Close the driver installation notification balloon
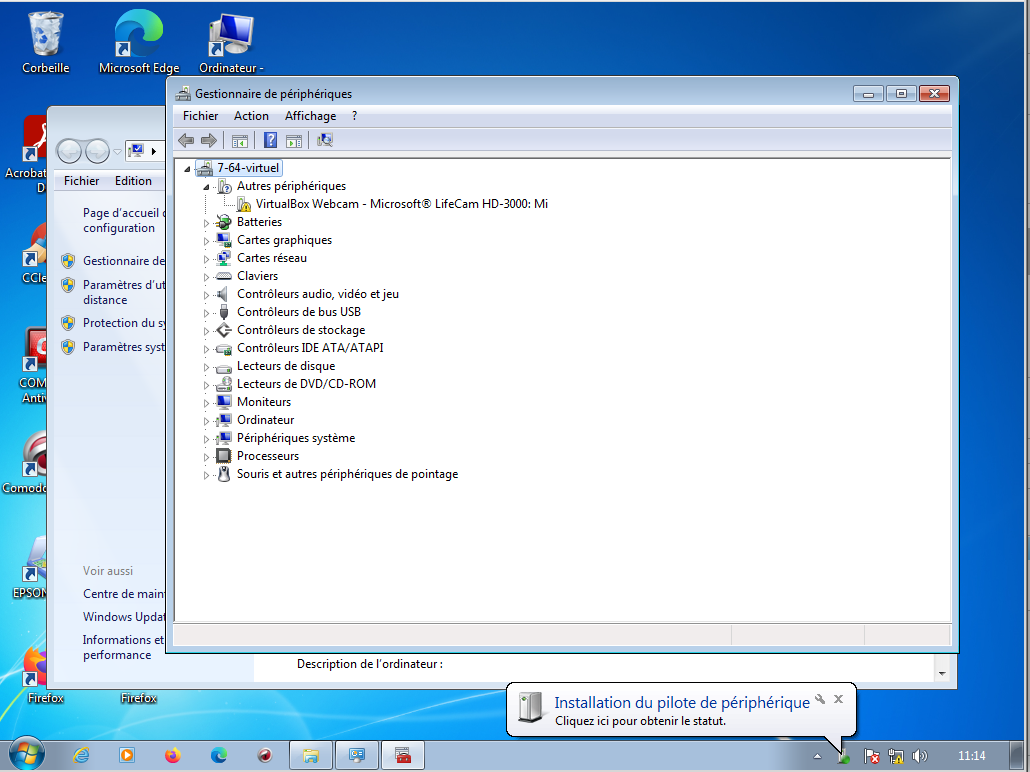The width and height of the screenshot is (1030, 772). 839,699
